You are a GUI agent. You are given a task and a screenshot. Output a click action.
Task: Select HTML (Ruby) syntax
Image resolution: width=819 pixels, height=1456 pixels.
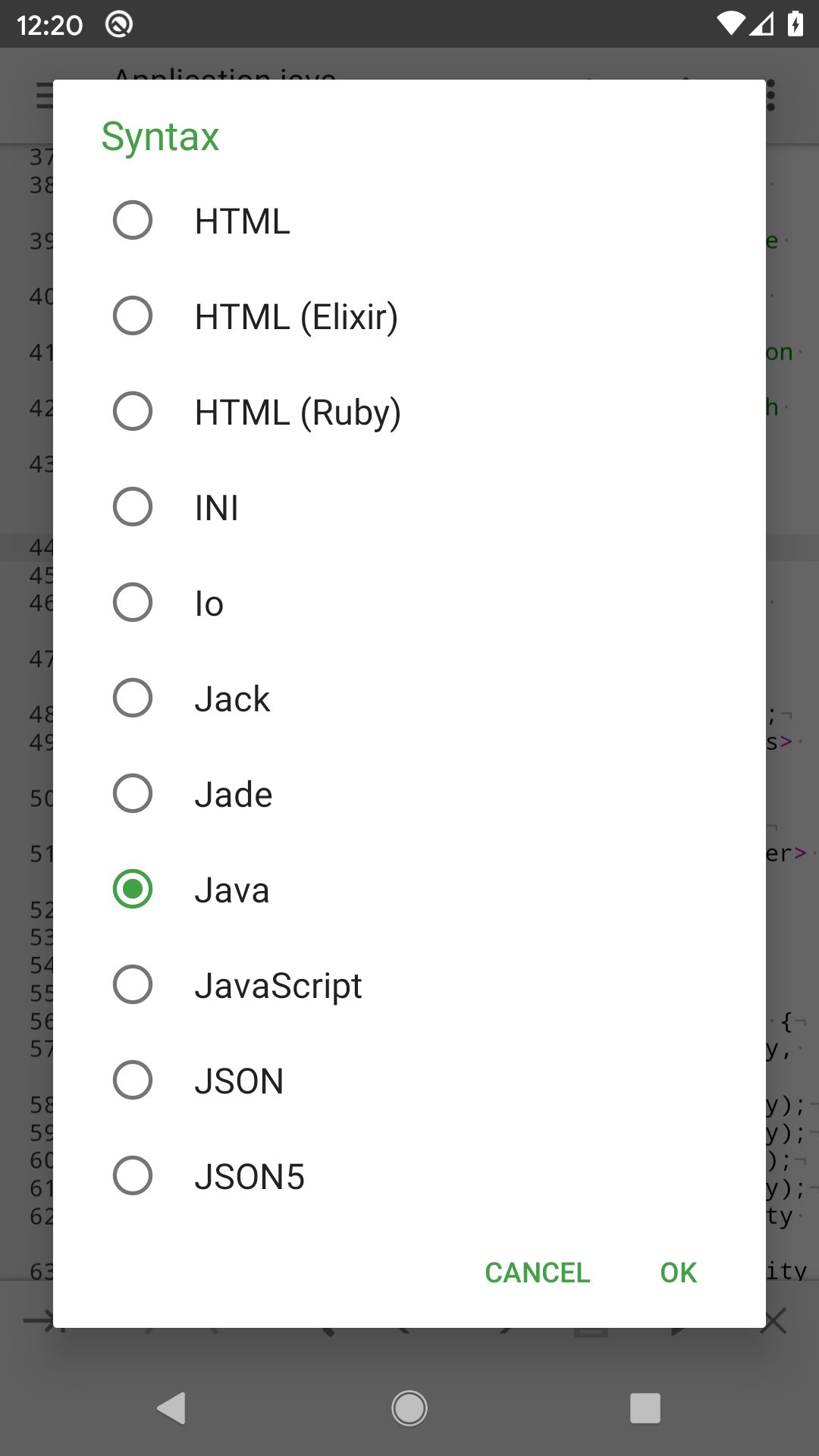click(x=133, y=412)
